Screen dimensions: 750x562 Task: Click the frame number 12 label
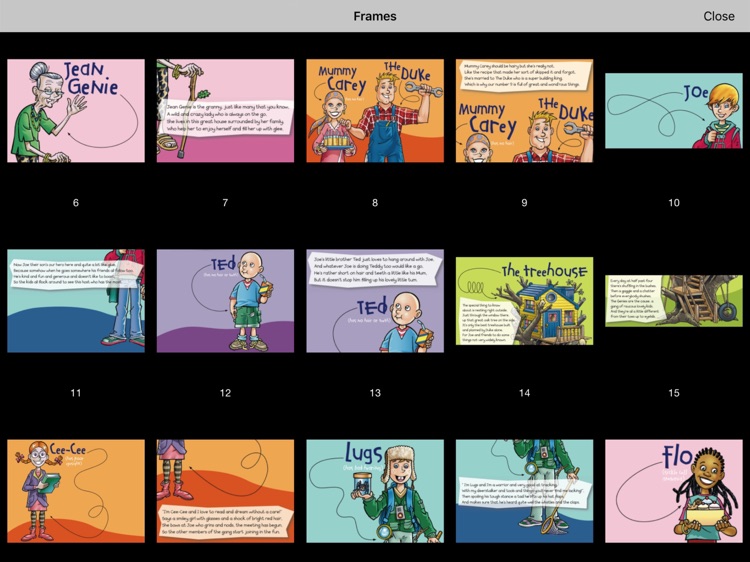tap(225, 393)
